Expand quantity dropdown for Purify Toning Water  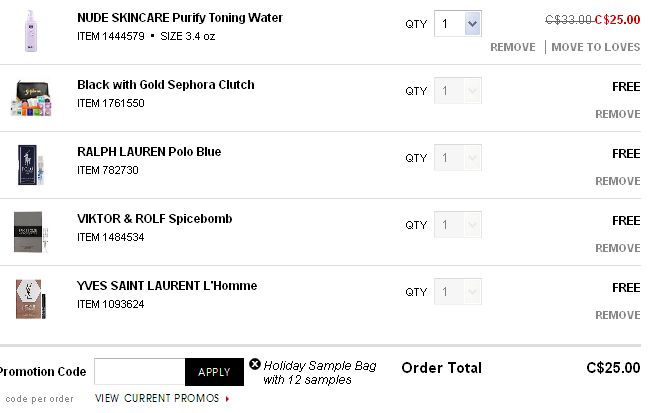click(457, 24)
